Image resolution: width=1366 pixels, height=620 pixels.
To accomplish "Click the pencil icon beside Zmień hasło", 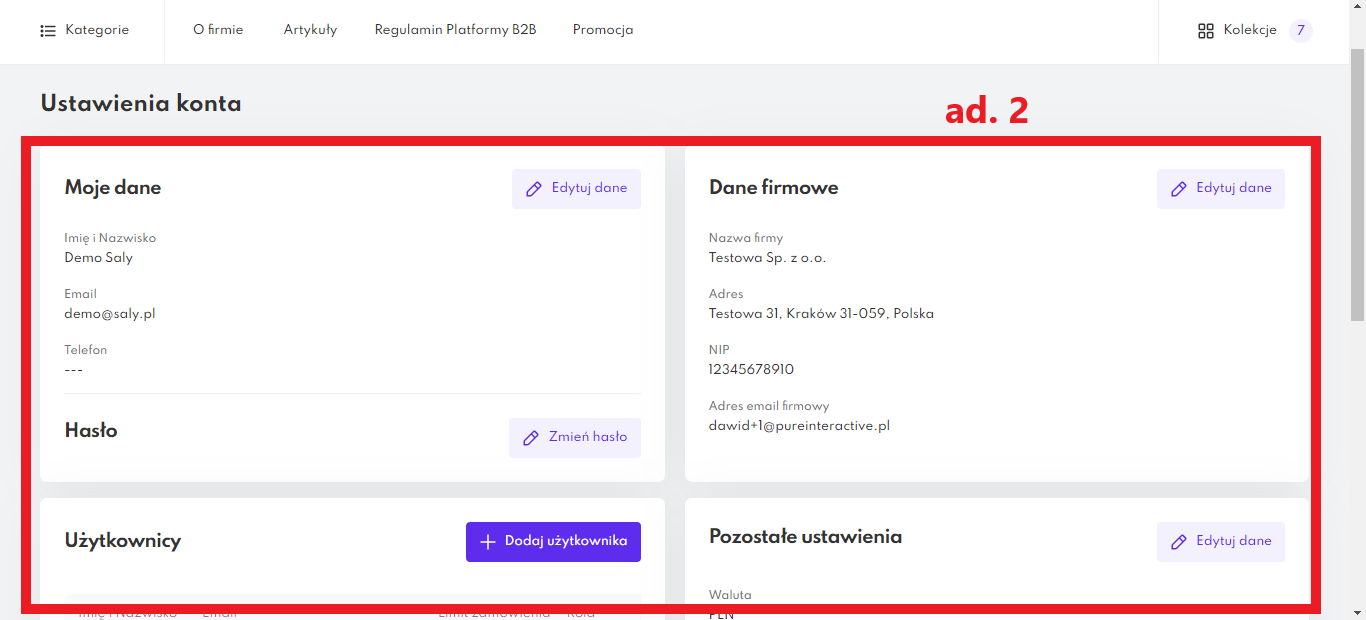I will [531, 438].
